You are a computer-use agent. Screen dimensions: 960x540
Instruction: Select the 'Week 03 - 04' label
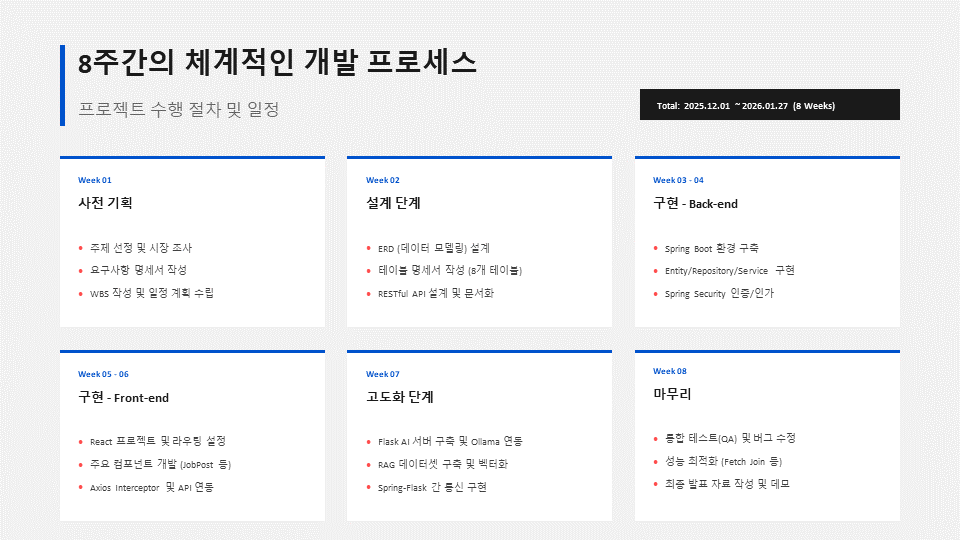[x=678, y=180]
